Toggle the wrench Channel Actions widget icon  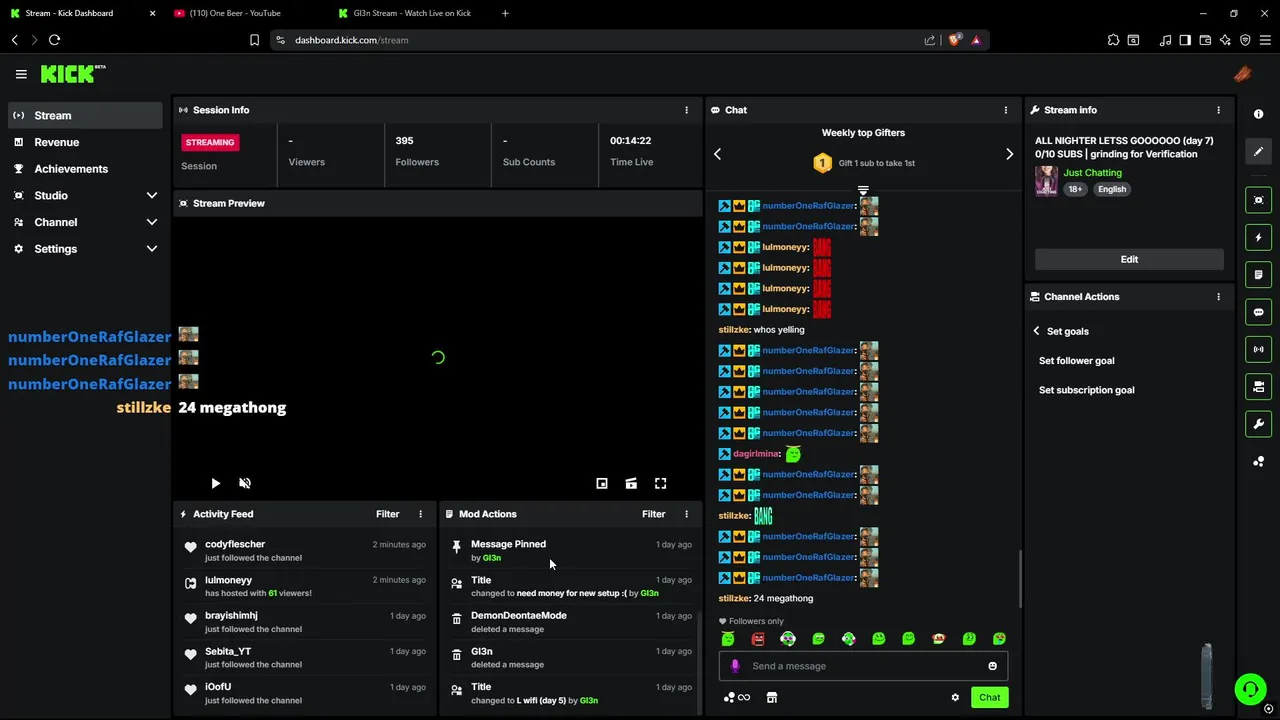coord(1258,424)
